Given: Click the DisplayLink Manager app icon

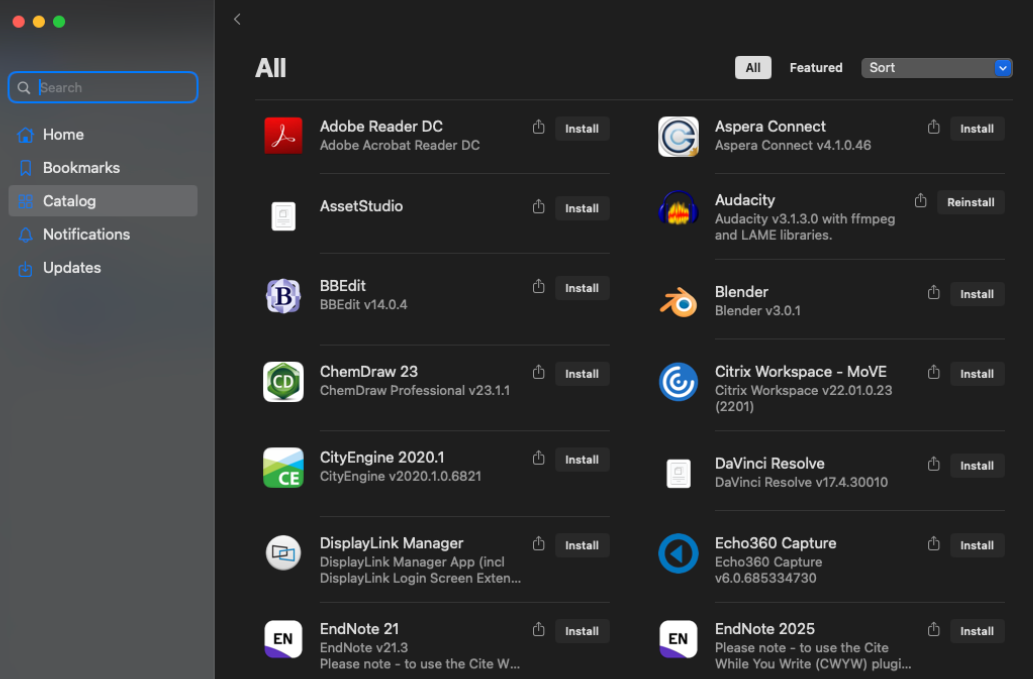Looking at the screenshot, I should 283,553.
